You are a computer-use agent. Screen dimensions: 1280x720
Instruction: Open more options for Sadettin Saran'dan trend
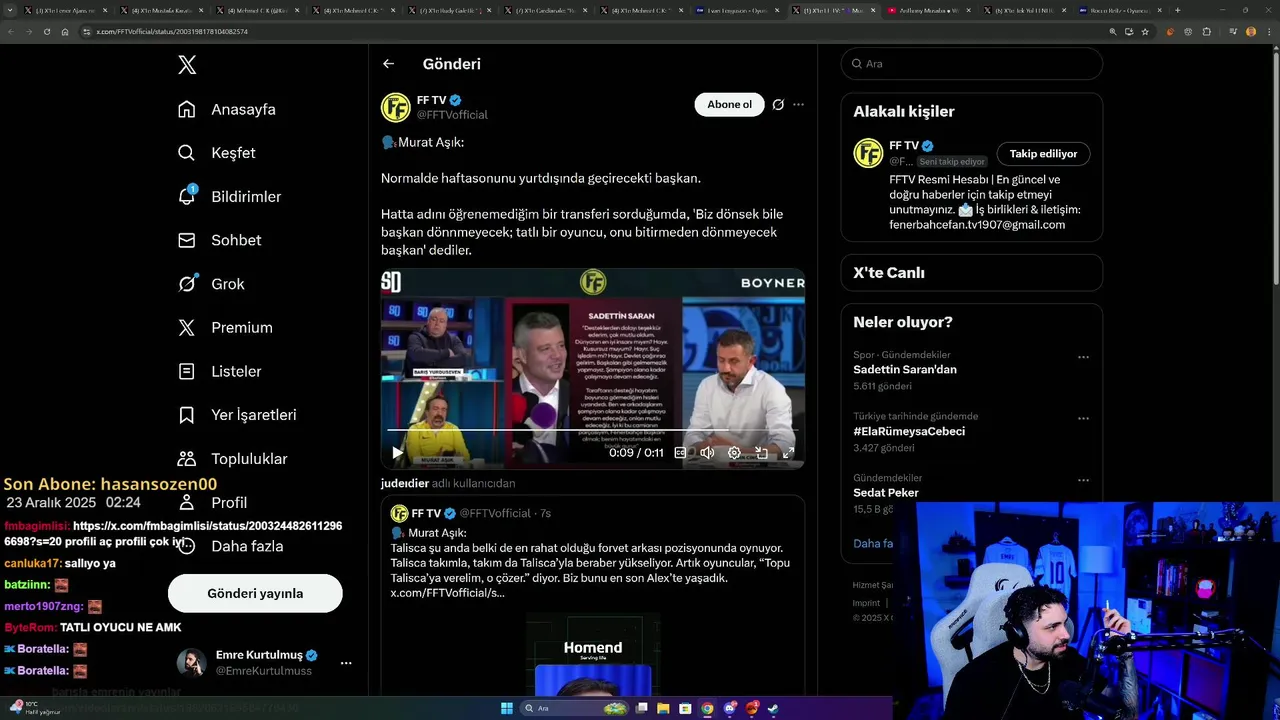click(1083, 357)
